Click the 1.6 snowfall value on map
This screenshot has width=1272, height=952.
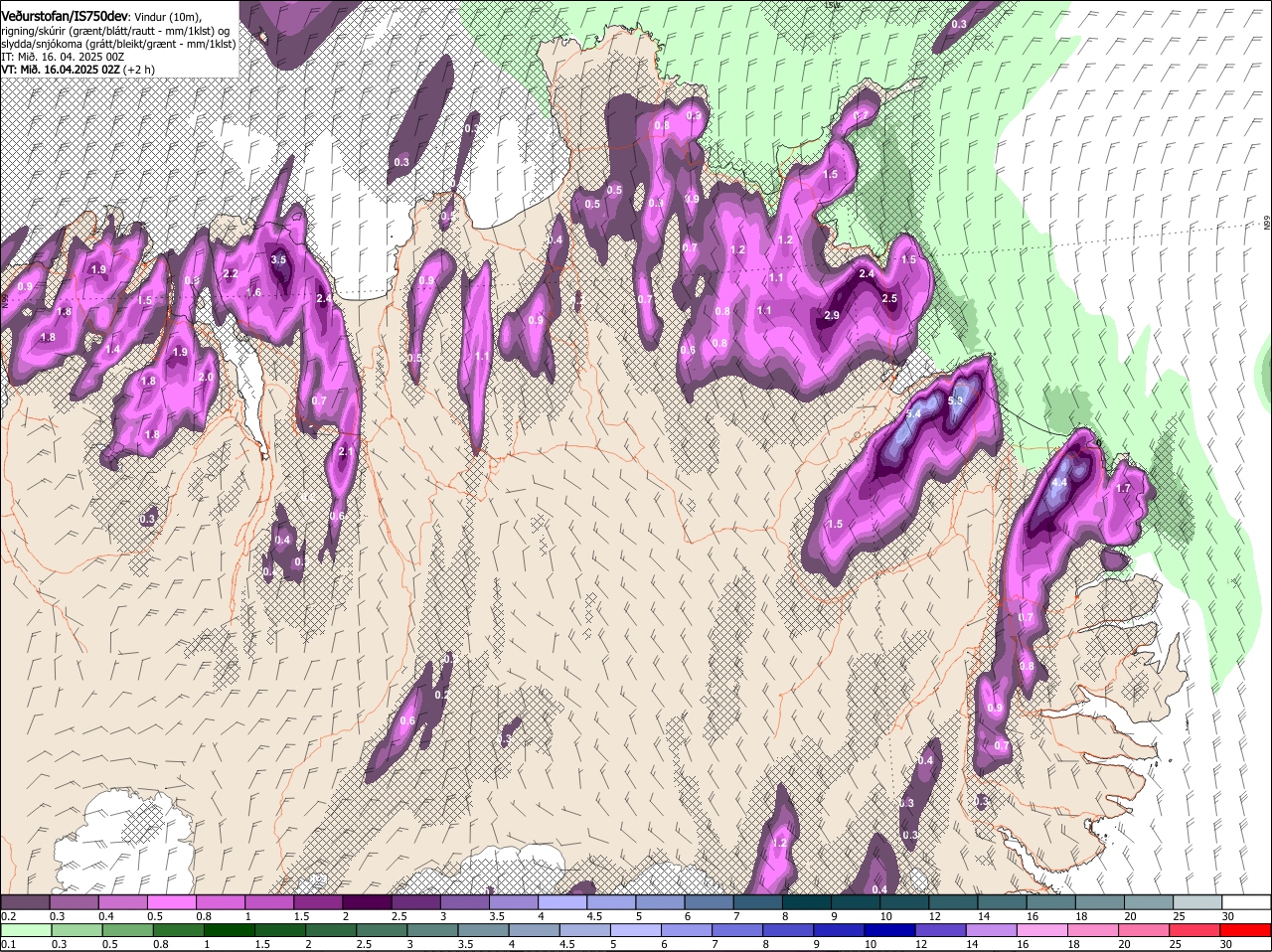point(253,293)
